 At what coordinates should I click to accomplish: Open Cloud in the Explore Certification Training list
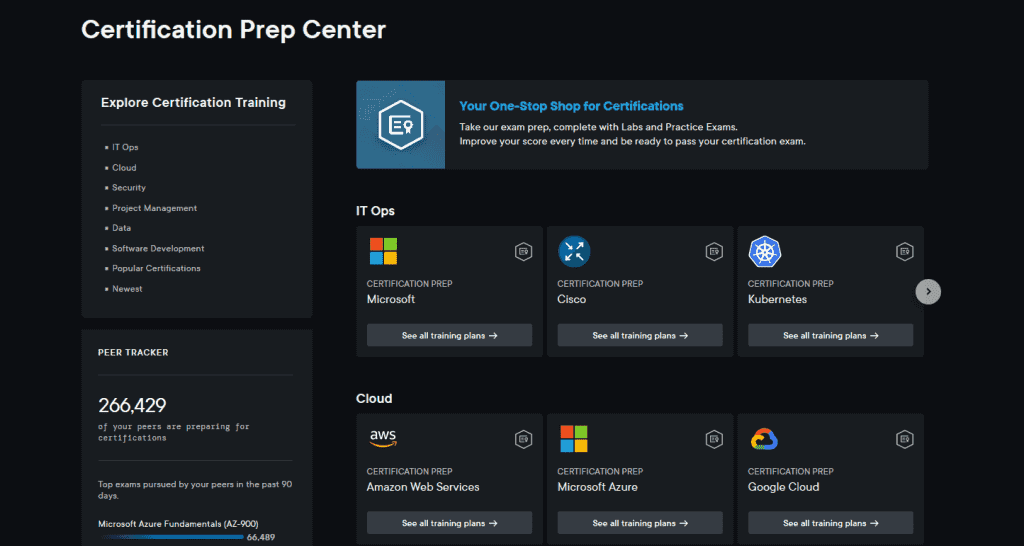pyautogui.click(x=124, y=168)
